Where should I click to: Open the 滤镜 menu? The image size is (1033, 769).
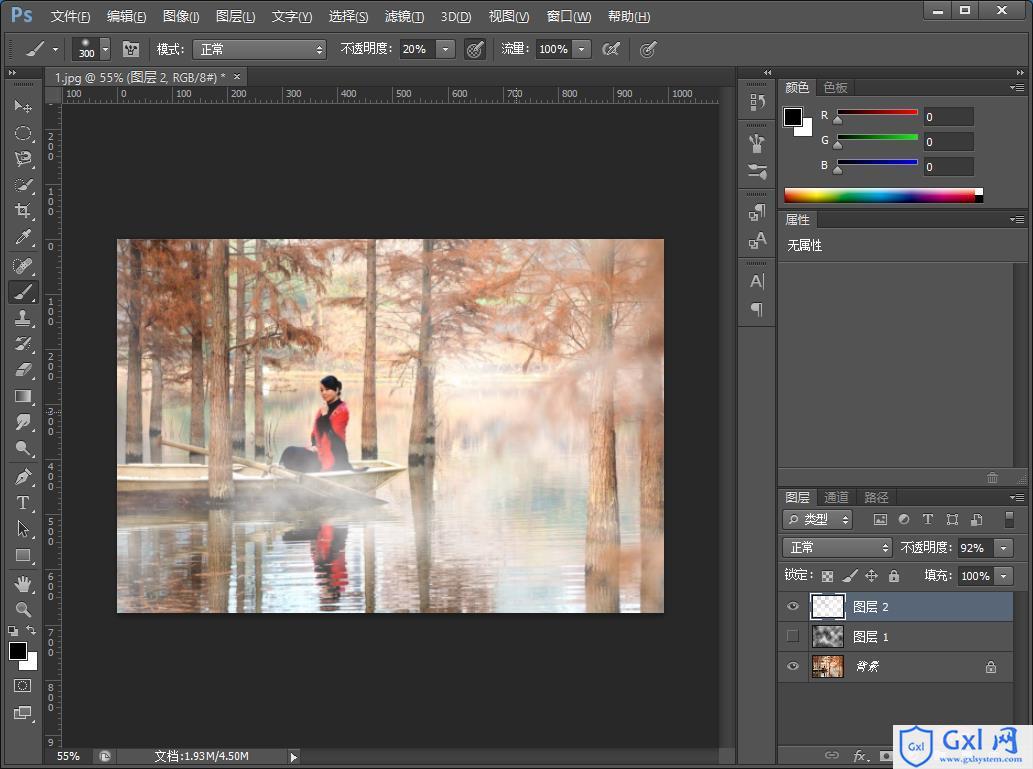pos(404,16)
